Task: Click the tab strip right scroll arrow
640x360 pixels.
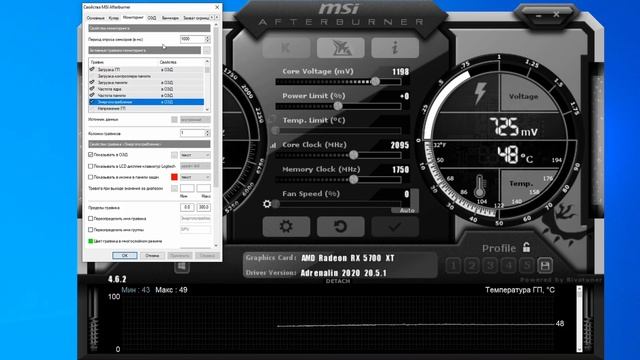Action: tap(217, 18)
